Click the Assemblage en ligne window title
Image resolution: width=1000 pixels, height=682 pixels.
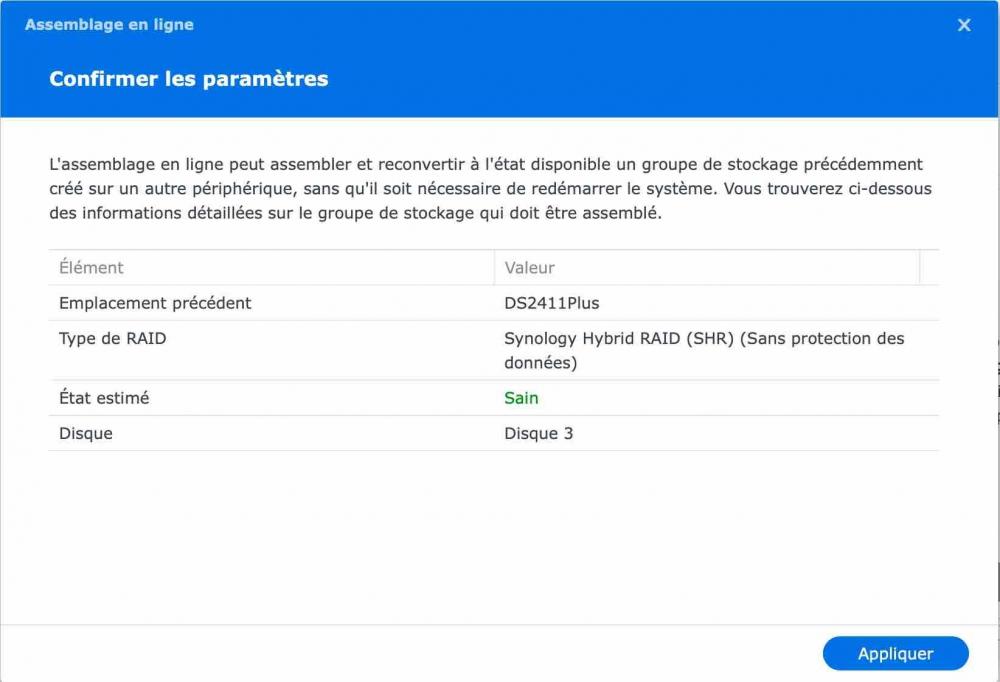pos(109,25)
